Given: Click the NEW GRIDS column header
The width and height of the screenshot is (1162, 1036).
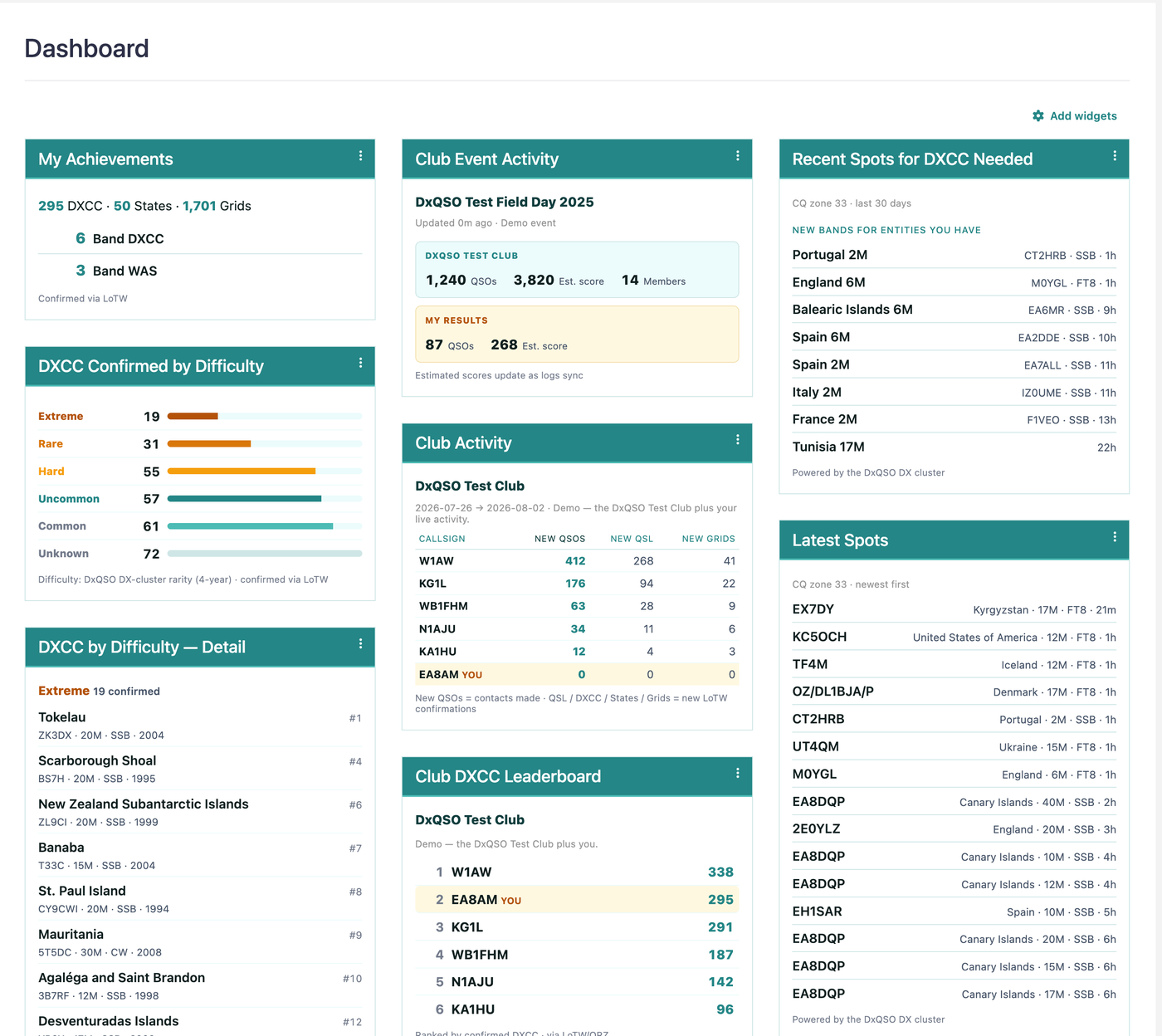Looking at the screenshot, I should pos(708,539).
